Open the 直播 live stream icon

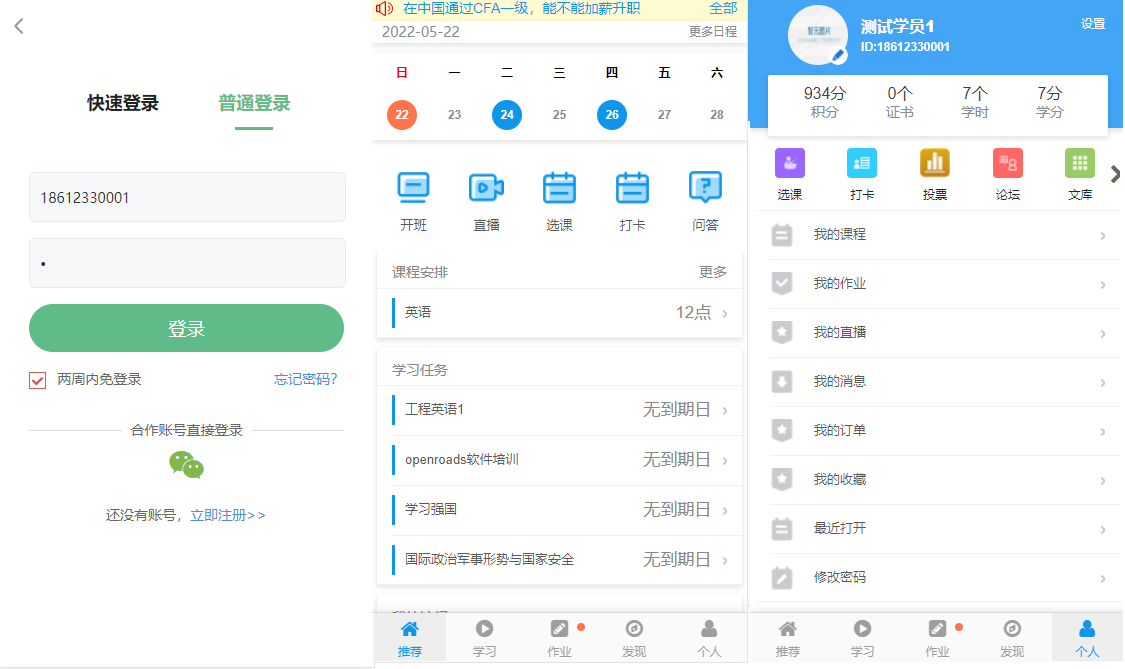click(486, 188)
